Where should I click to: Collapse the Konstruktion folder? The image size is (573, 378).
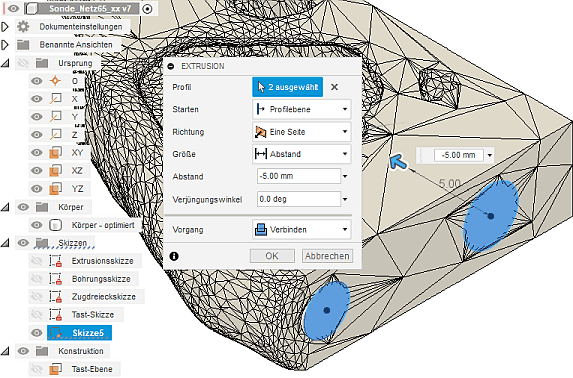5,351
